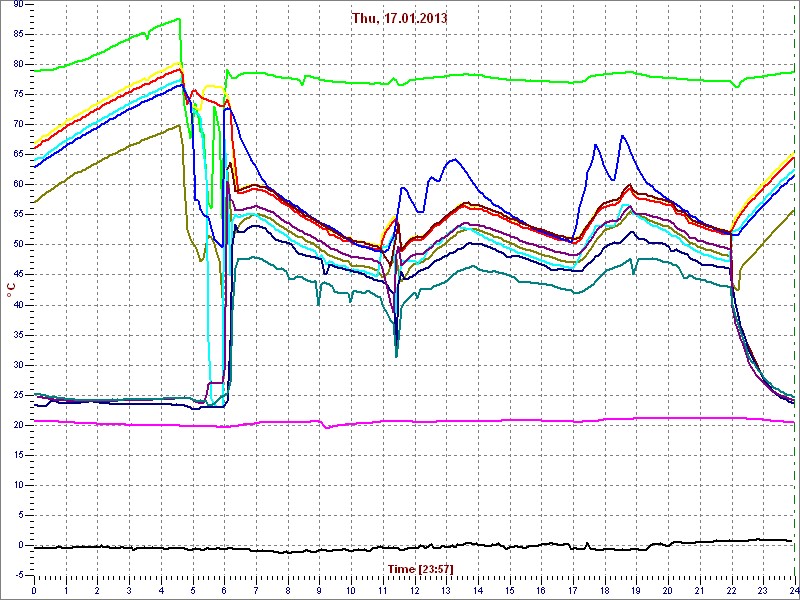Select the '40' label on temperature axis
The image size is (800, 600).
(17, 305)
